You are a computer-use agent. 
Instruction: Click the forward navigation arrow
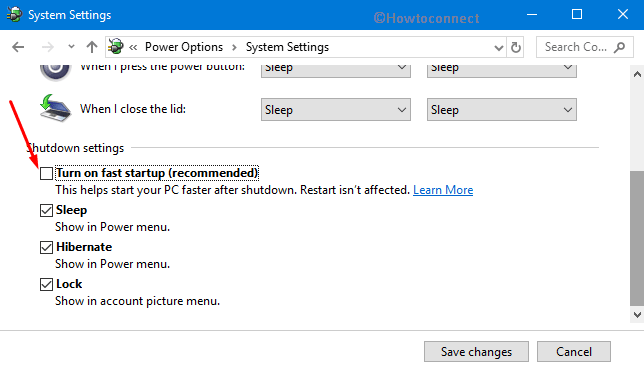click(48, 47)
